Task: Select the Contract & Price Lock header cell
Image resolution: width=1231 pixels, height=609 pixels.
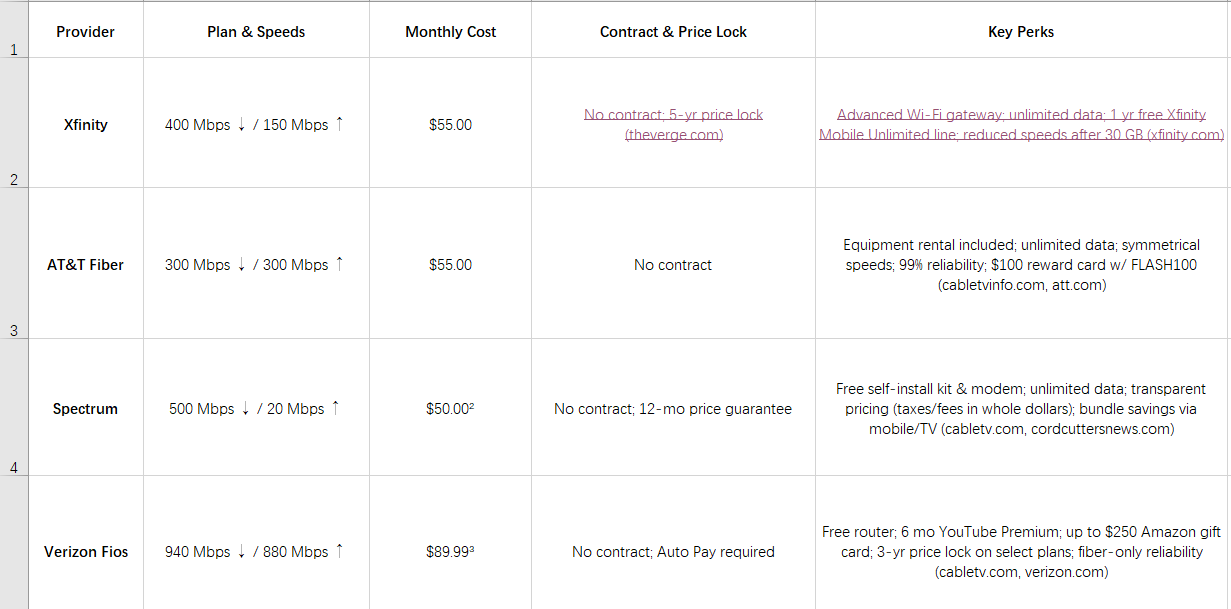Action: point(673,29)
